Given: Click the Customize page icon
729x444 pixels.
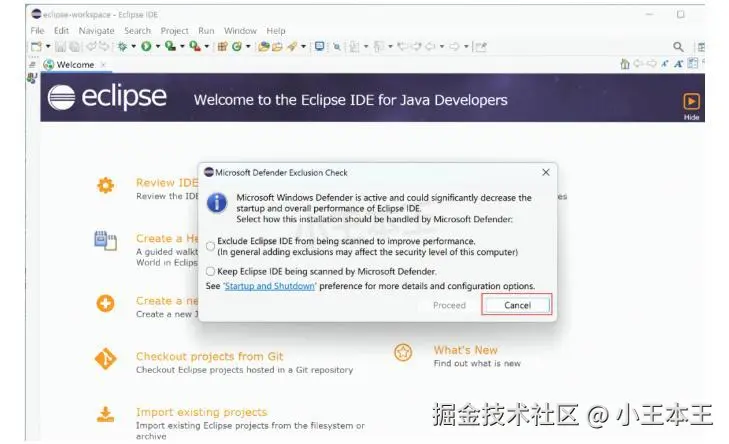Looking at the screenshot, I should click(692, 63).
